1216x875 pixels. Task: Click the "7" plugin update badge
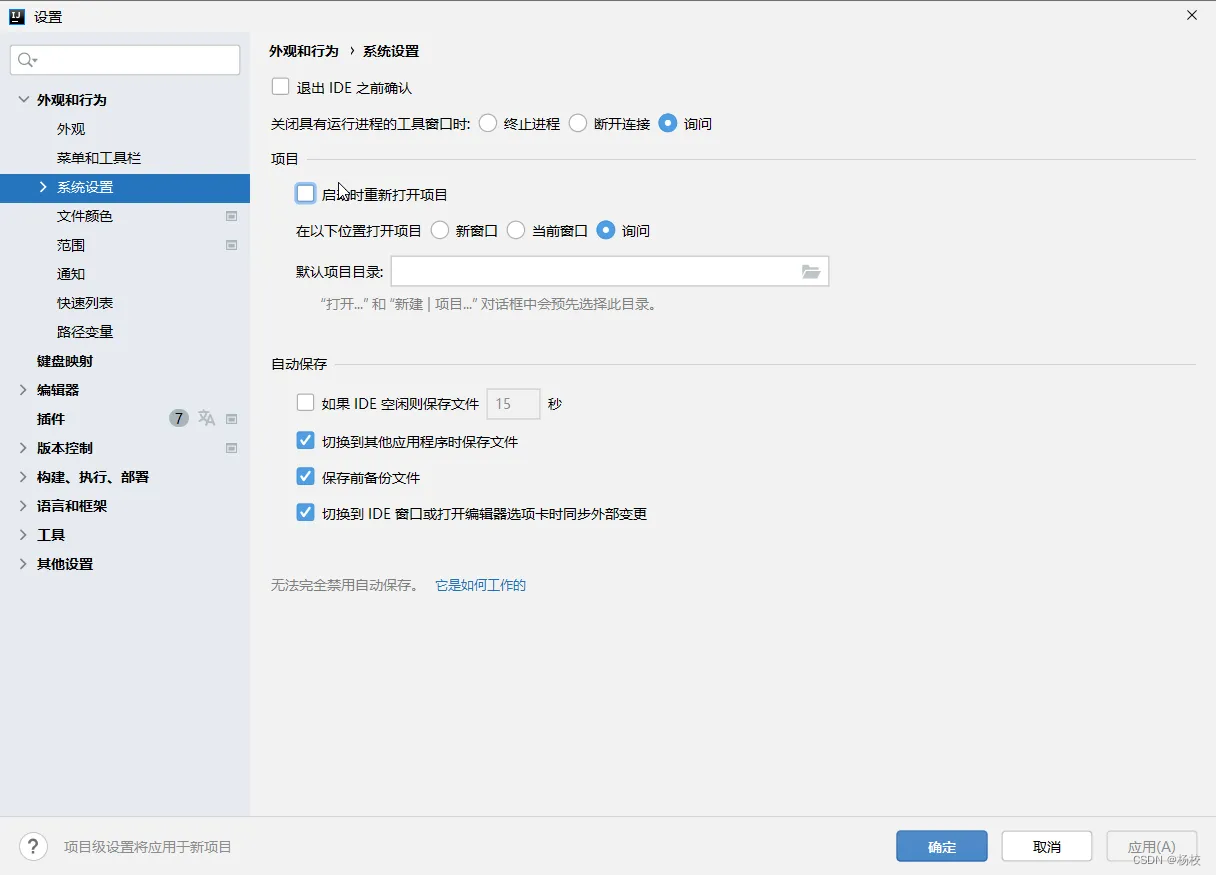(x=178, y=418)
